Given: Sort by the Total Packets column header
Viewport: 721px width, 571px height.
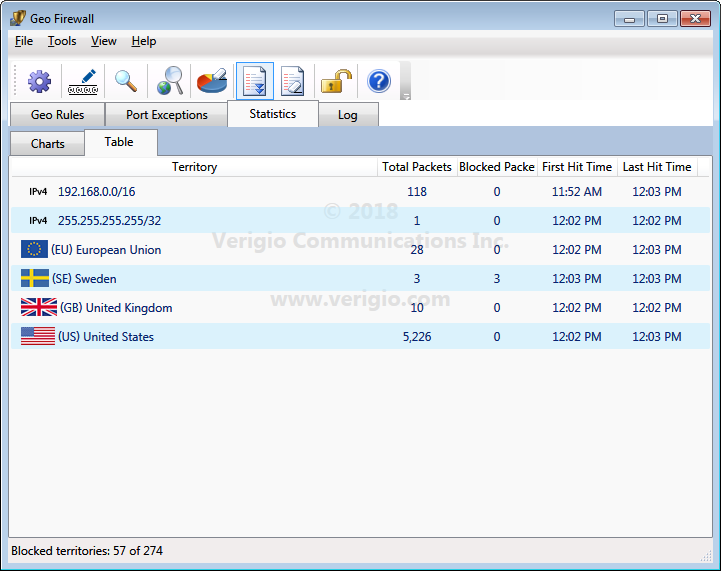Looking at the screenshot, I should pyautogui.click(x=417, y=167).
